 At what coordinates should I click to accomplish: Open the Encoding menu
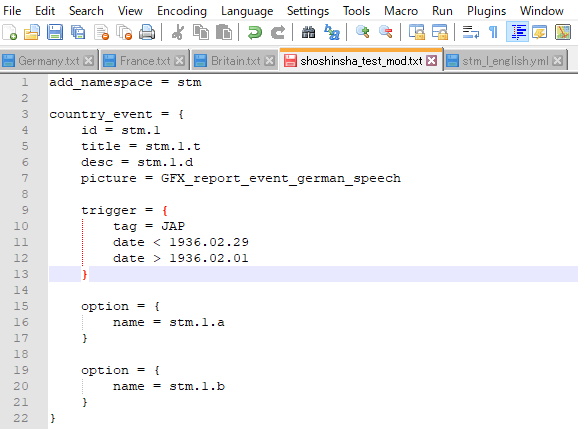coord(182,11)
